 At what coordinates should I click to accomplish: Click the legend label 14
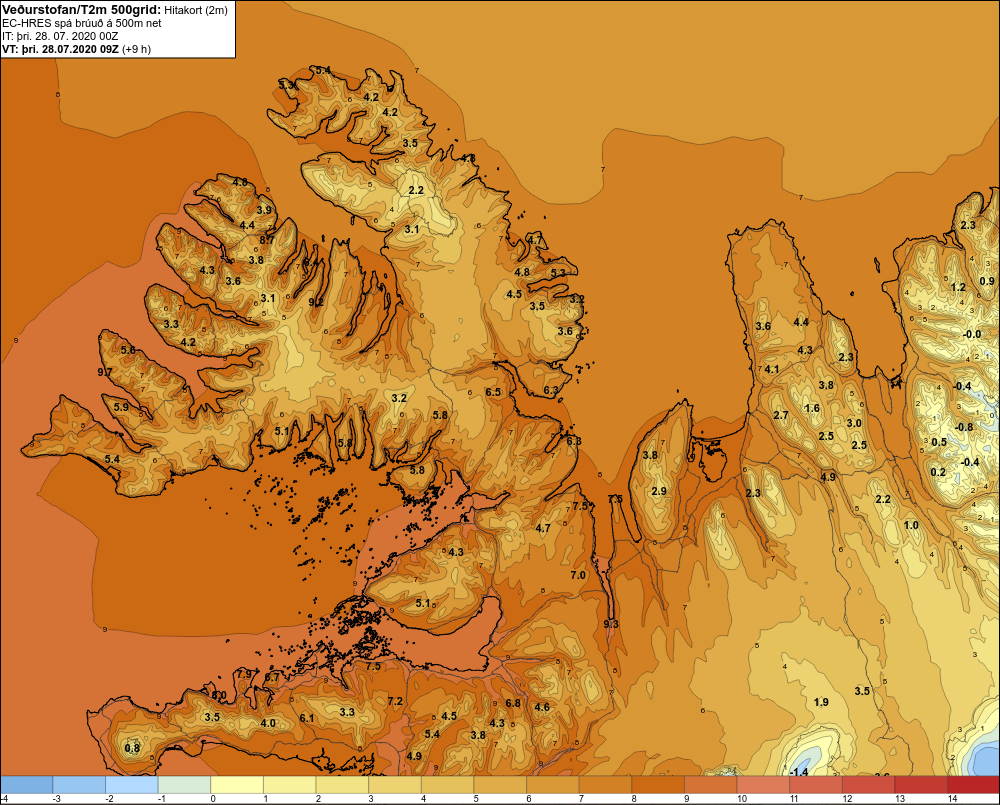952,799
